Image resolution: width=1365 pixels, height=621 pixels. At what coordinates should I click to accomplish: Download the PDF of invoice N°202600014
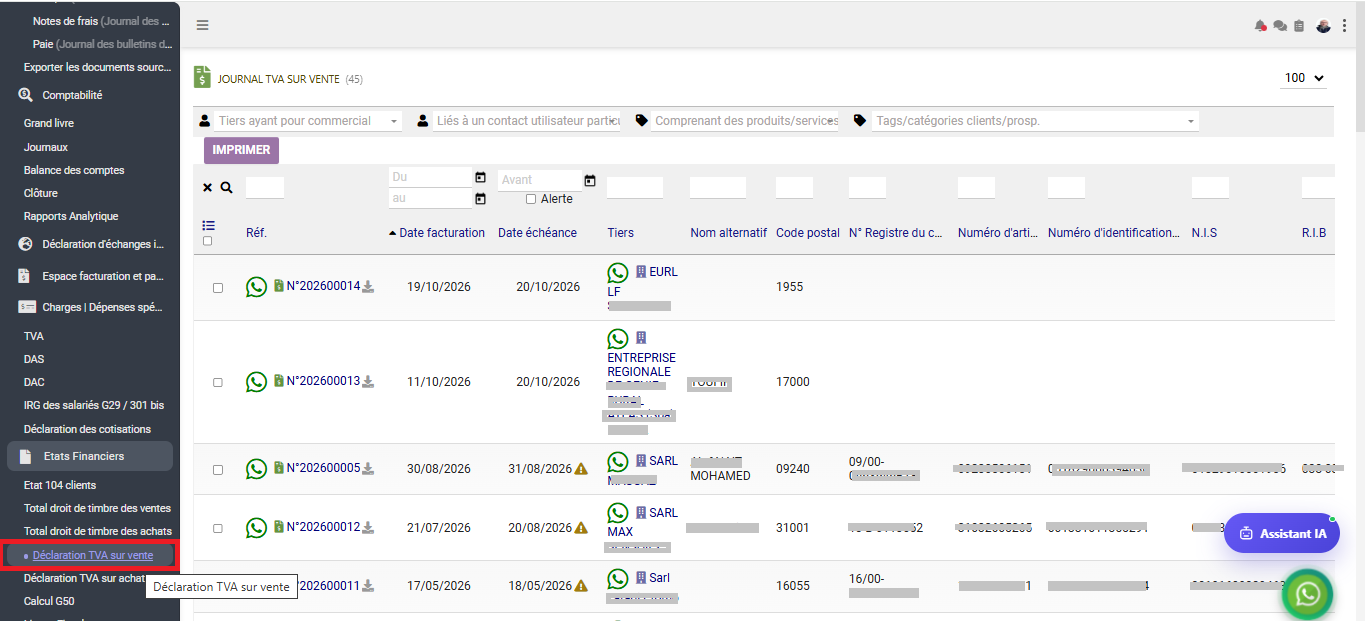[368, 287]
